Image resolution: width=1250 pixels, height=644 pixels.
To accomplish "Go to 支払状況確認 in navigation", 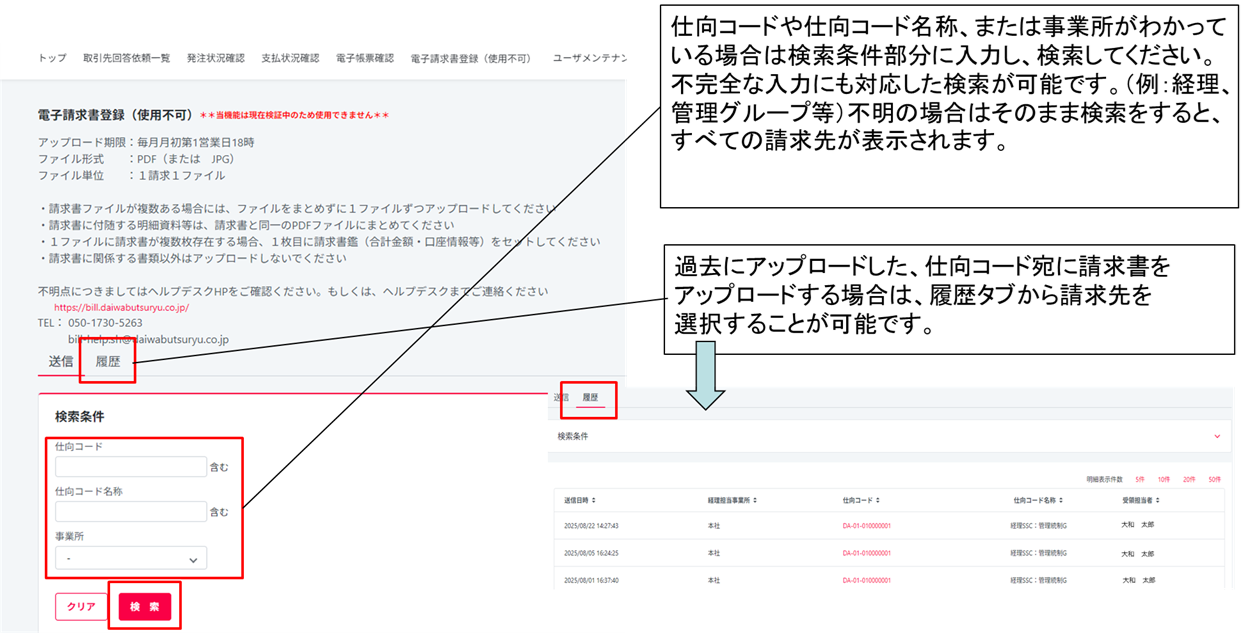I will tap(290, 58).
